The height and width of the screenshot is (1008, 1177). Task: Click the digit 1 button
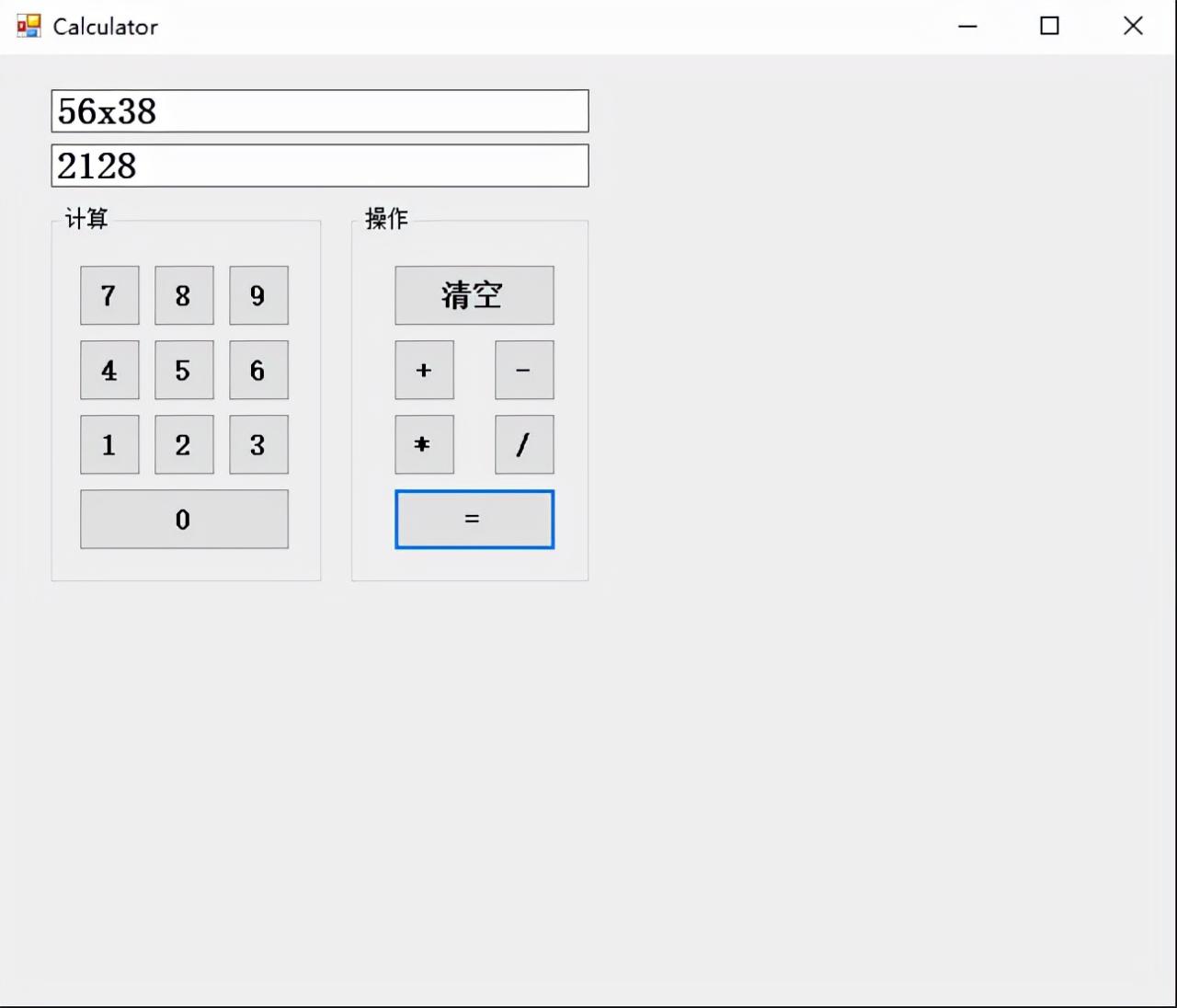point(109,444)
